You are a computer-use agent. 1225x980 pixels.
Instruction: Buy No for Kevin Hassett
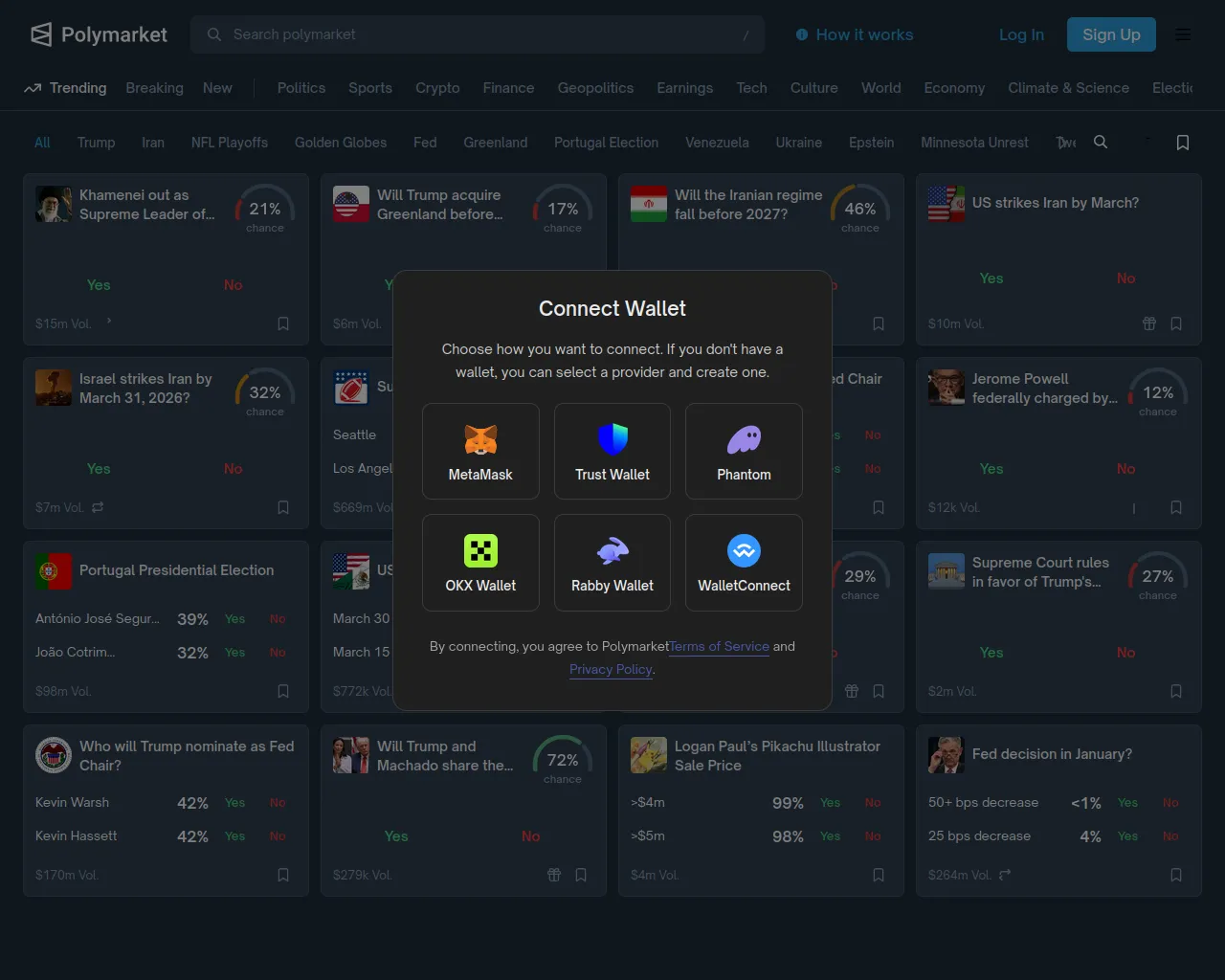(x=278, y=836)
